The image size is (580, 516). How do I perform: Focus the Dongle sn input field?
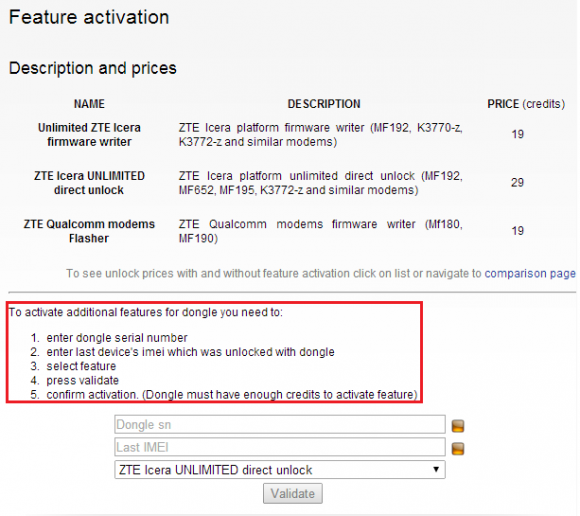(280, 425)
